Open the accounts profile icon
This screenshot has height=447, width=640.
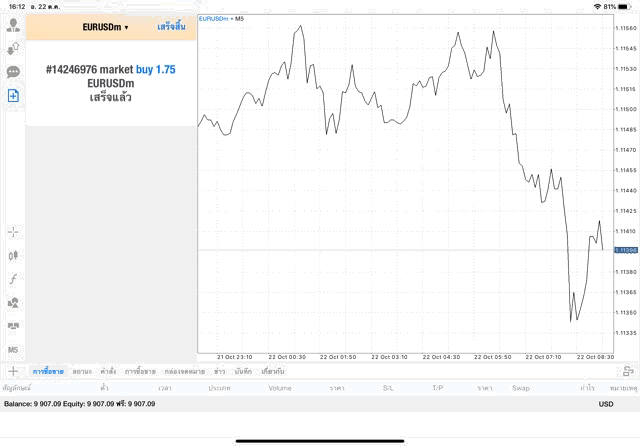pyautogui.click(x=14, y=22)
